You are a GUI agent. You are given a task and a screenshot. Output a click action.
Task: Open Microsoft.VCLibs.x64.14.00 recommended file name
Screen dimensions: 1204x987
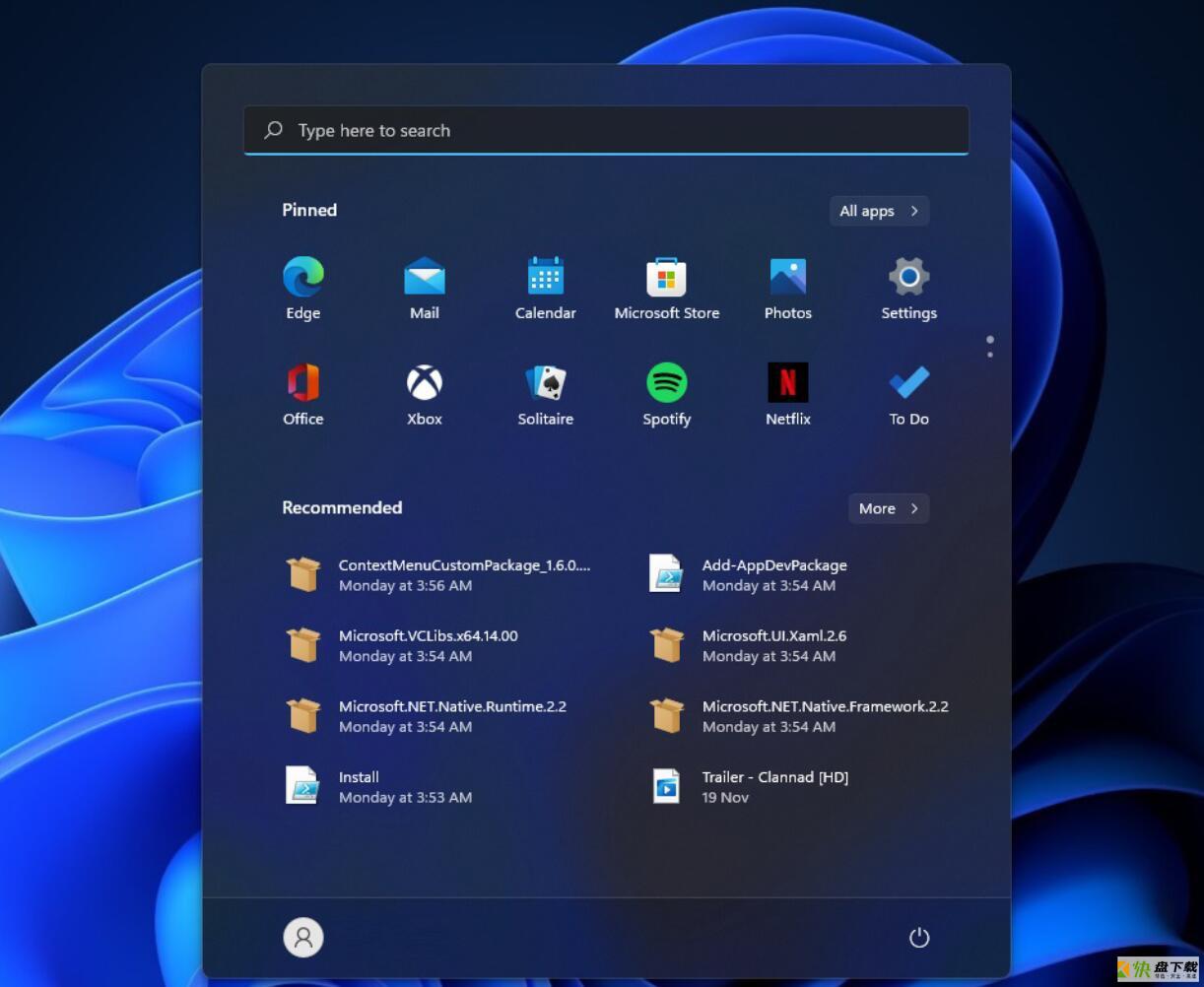(429, 636)
